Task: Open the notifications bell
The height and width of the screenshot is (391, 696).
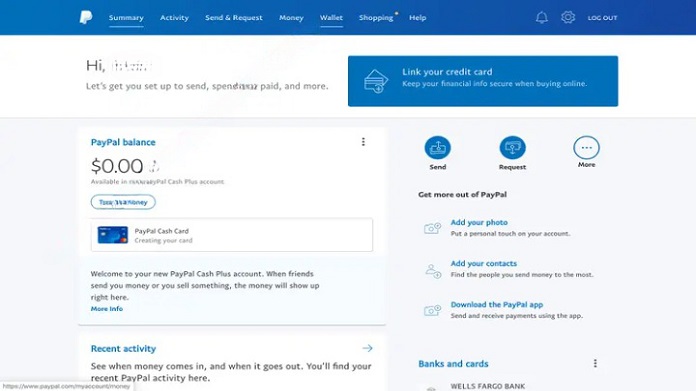Action: [x=542, y=17]
